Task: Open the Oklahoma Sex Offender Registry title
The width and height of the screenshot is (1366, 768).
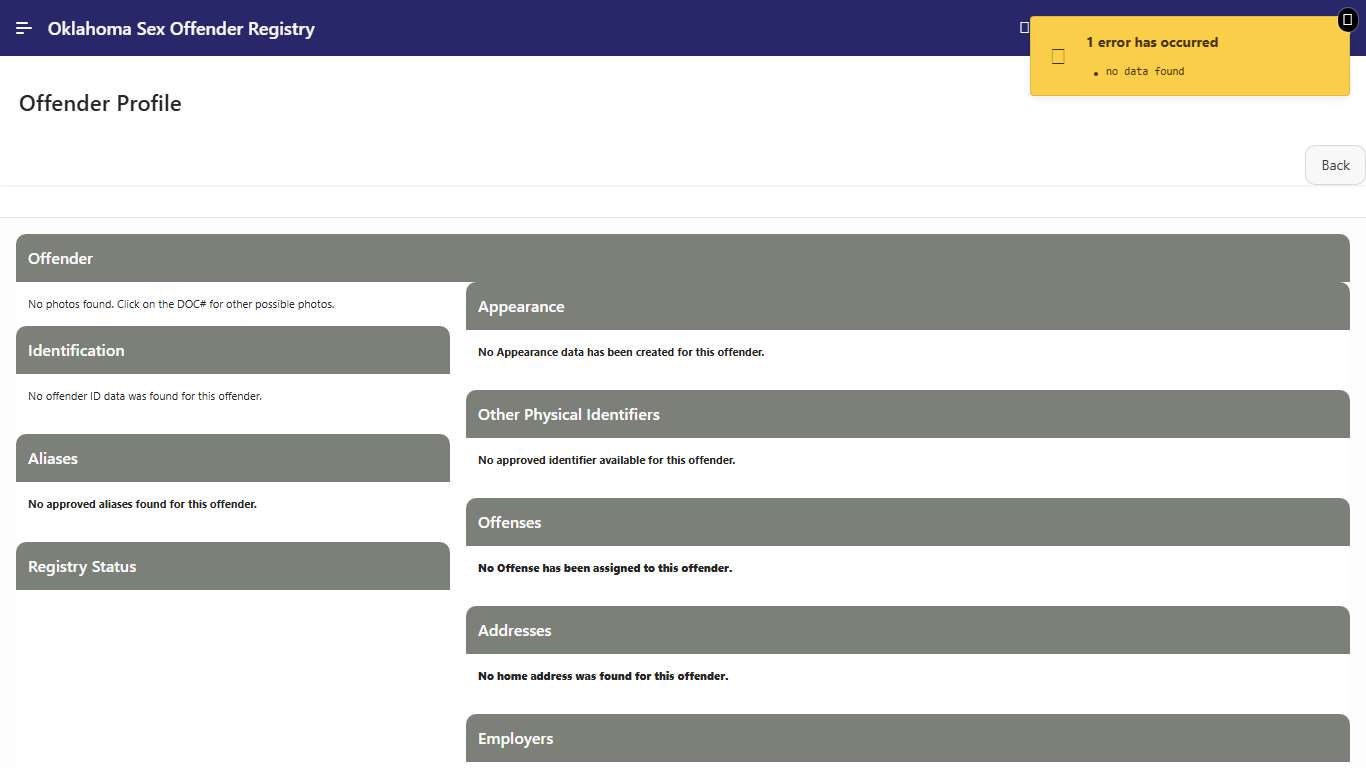Action: coord(181,29)
